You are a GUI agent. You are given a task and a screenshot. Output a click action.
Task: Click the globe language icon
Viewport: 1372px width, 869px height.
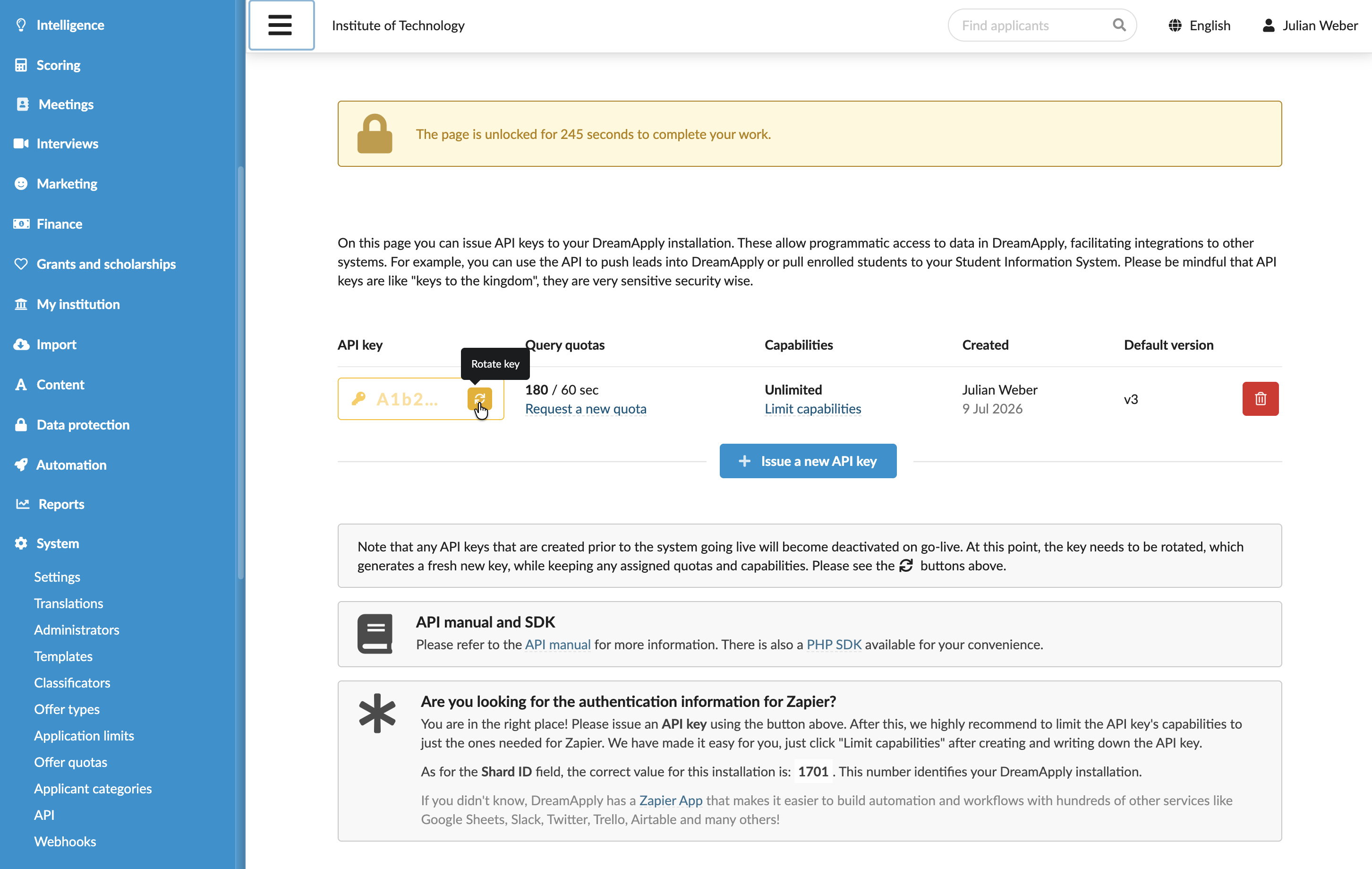1175,25
